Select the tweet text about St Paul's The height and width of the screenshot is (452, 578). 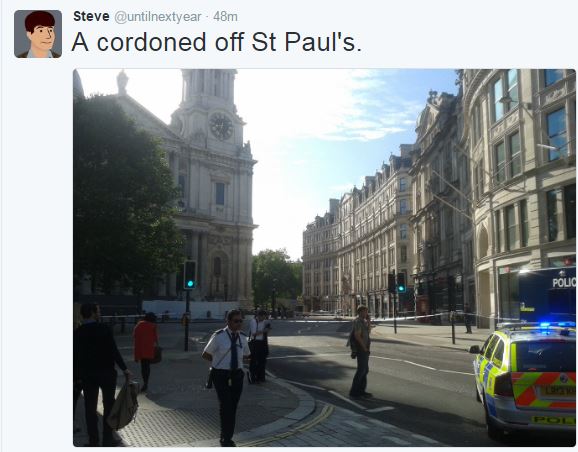(216, 42)
